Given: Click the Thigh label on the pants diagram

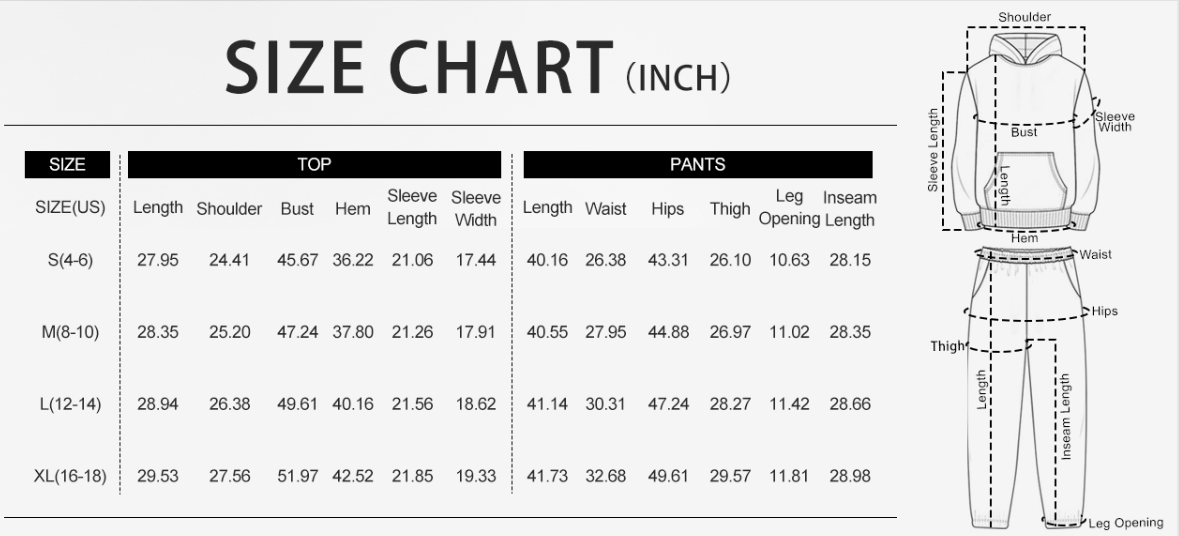Looking at the screenshot, I should [948, 346].
